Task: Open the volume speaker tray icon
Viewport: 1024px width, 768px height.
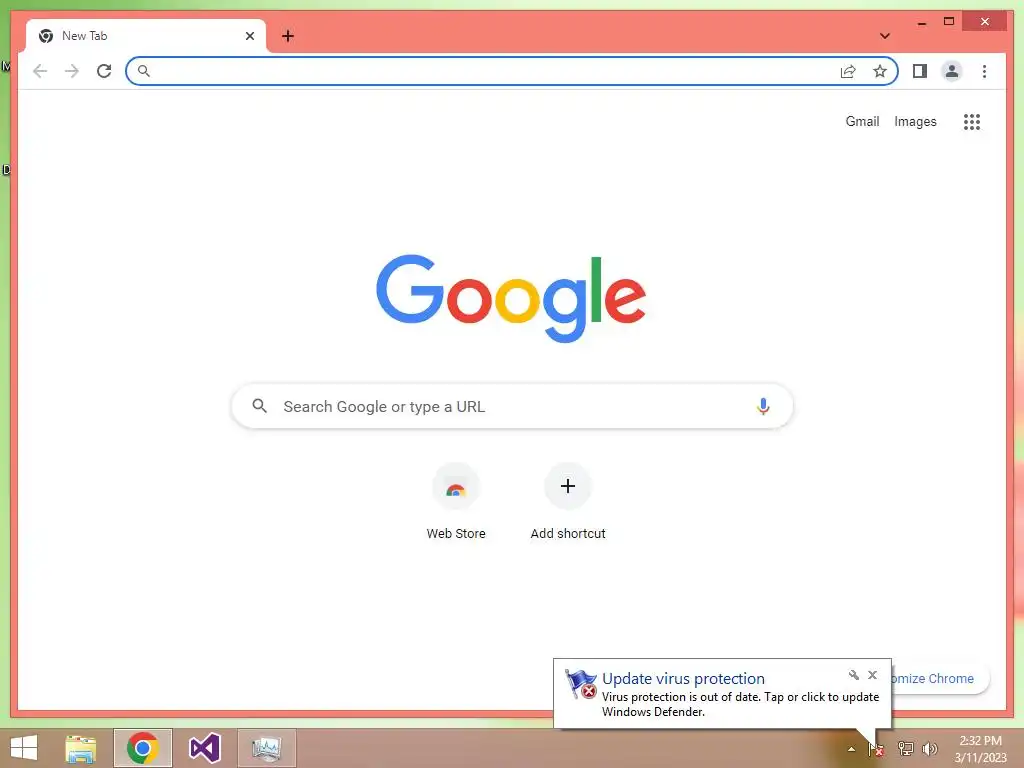Action: coord(930,749)
